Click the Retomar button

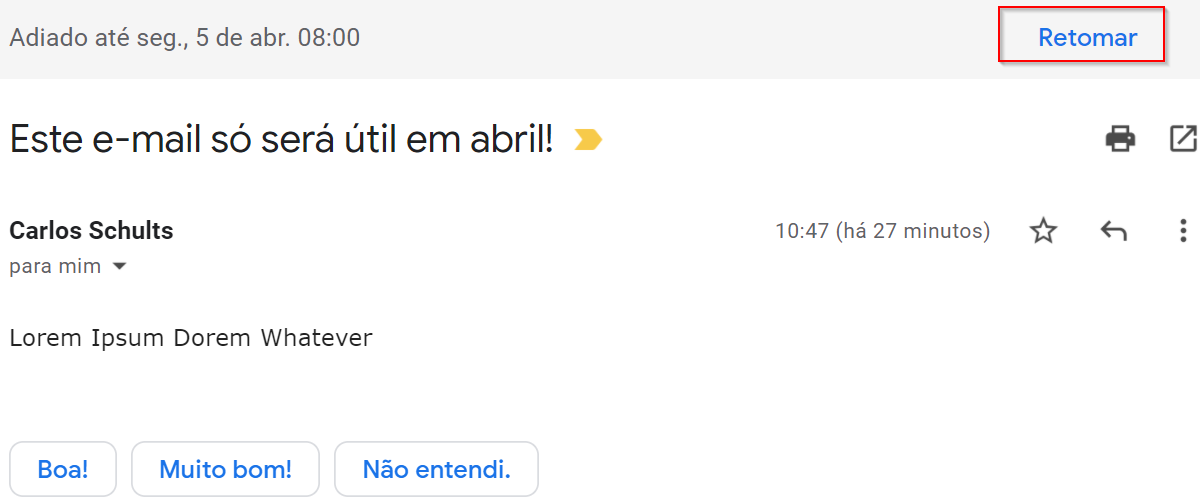pos(1087,38)
